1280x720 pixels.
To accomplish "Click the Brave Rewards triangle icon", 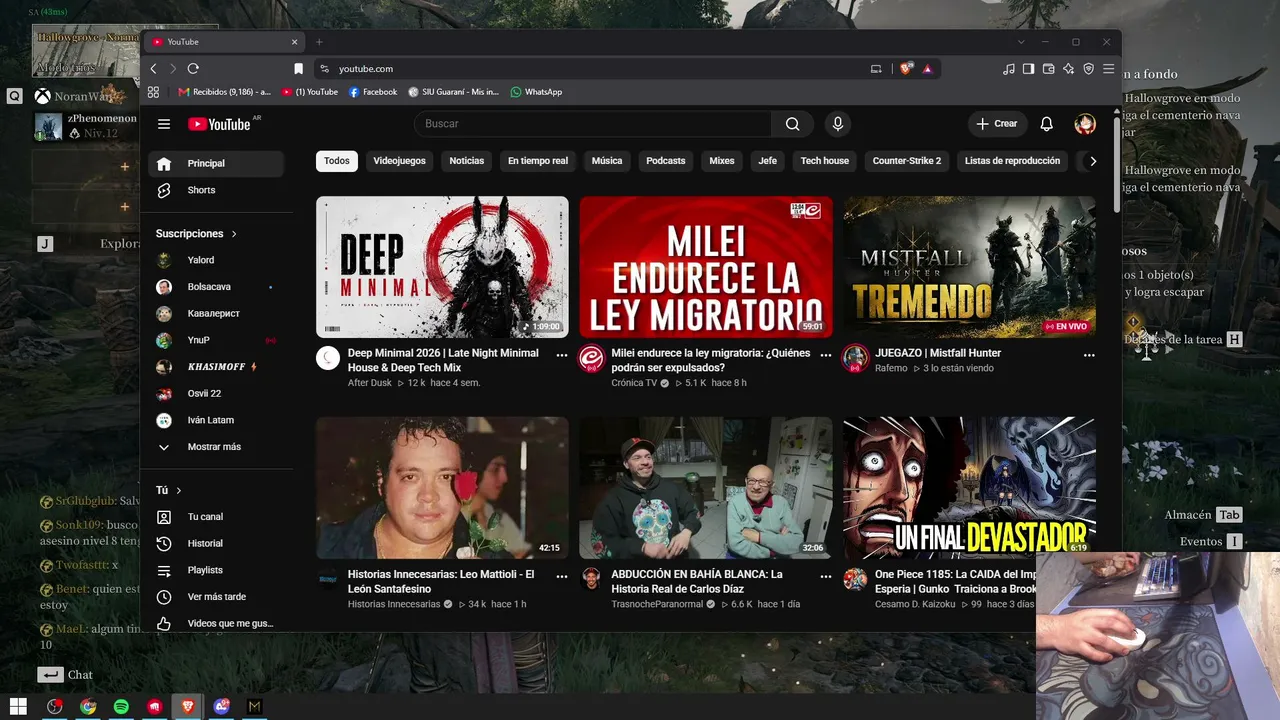I will [928, 69].
